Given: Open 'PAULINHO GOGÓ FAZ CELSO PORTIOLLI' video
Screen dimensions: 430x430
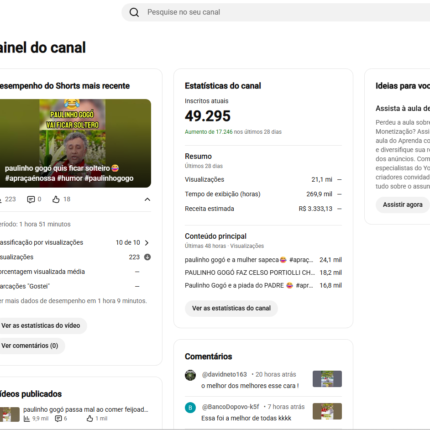Looking at the screenshot, I should click(x=250, y=273).
